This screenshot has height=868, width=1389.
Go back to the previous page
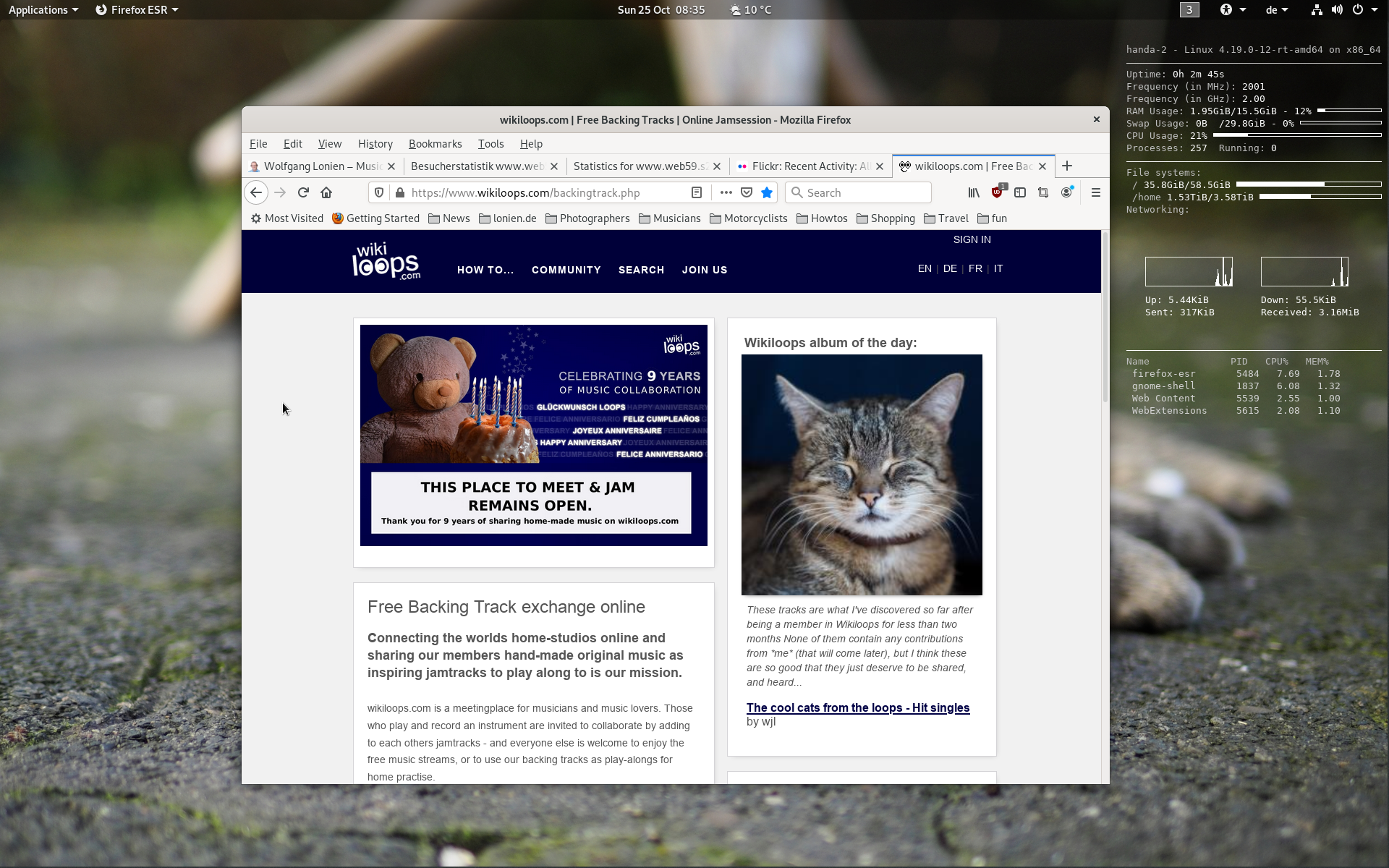point(256,192)
